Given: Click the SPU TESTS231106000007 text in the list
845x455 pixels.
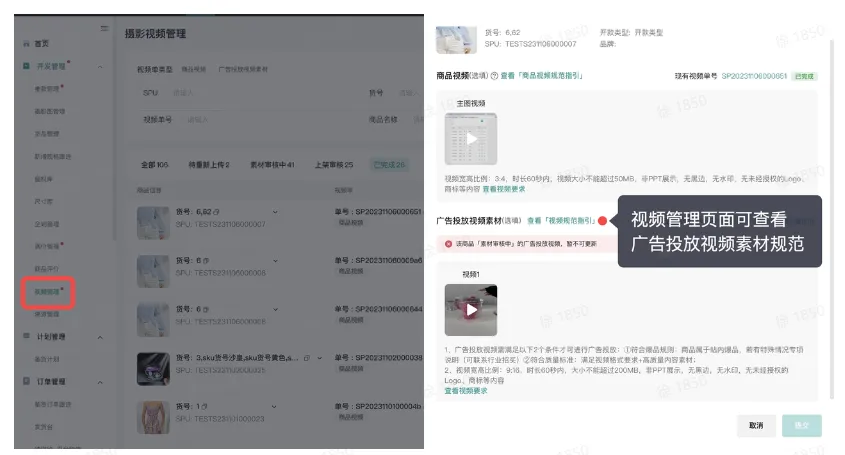Looking at the screenshot, I should tap(220, 224).
